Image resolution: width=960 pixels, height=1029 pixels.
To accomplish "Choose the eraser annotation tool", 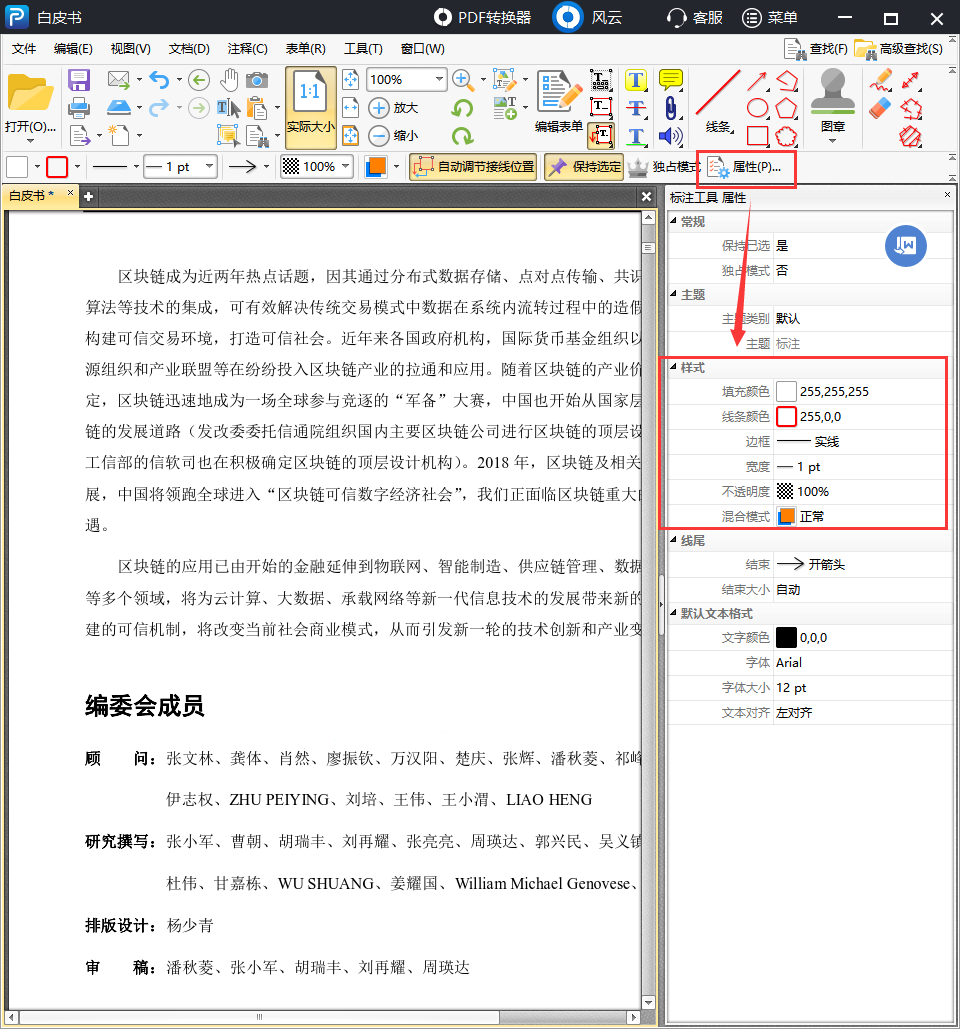I will click(878, 108).
